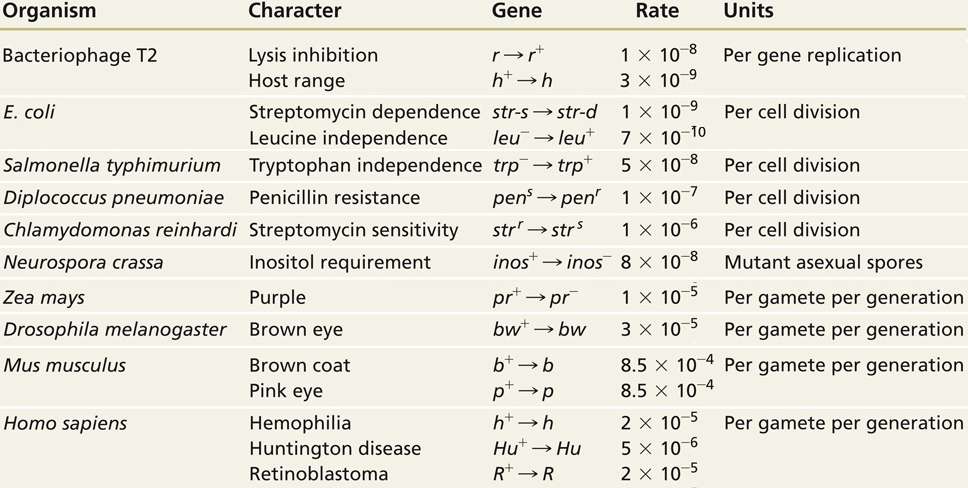Select the Bacteriophage T2 organism cell
The image size is (968, 488).
click(69, 56)
